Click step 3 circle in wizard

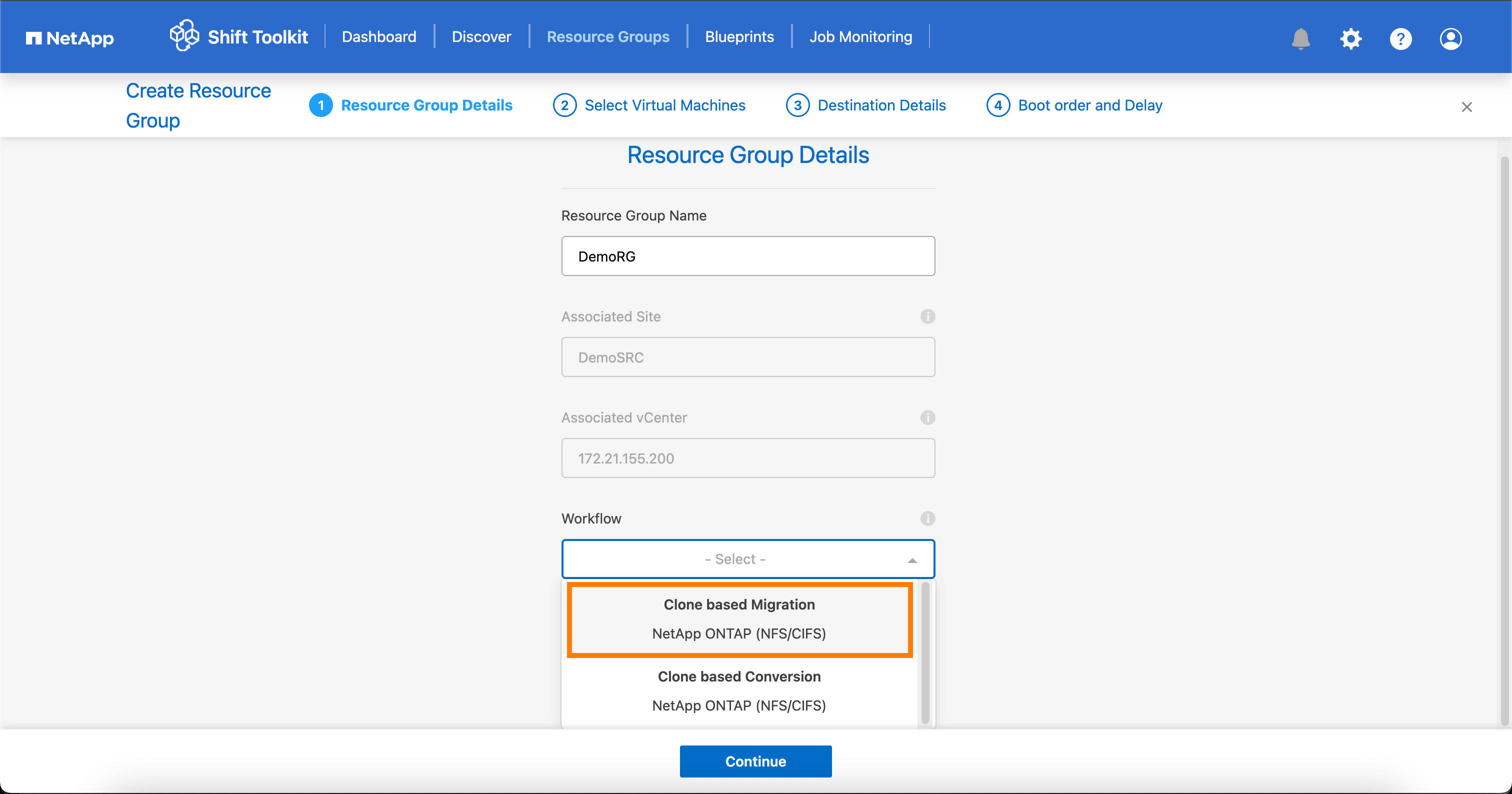point(797,105)
